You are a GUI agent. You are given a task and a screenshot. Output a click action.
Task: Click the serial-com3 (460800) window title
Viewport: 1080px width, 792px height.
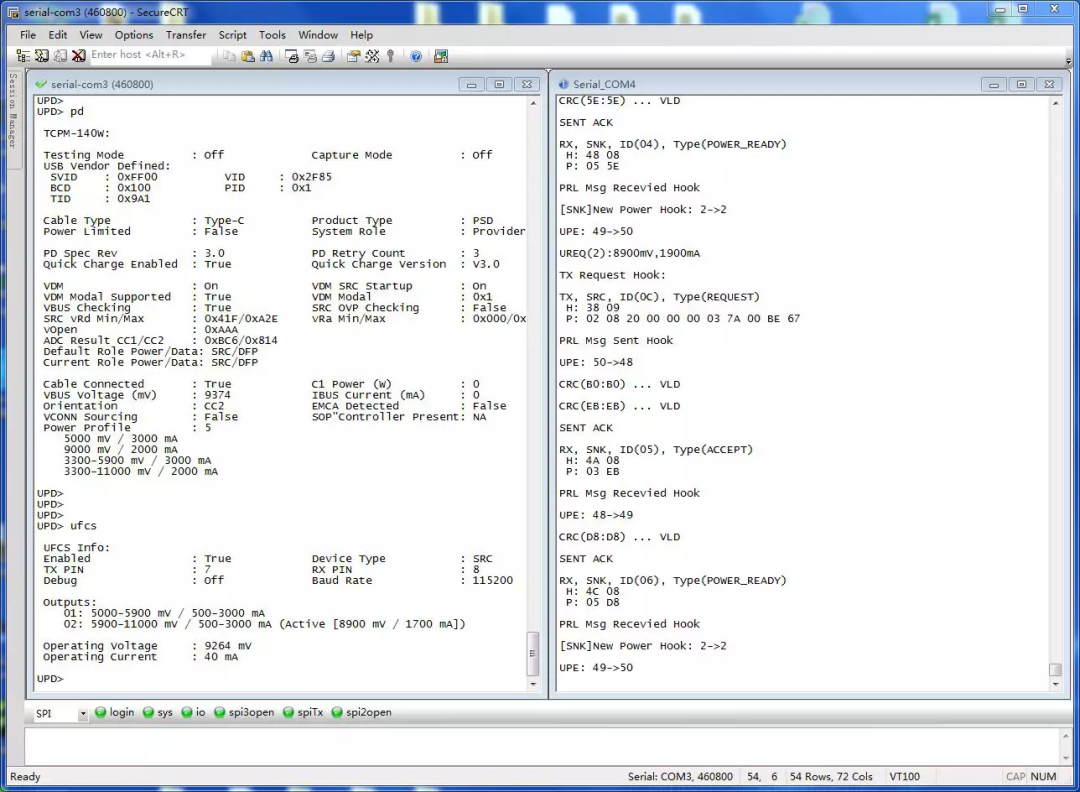coord(102,84)
